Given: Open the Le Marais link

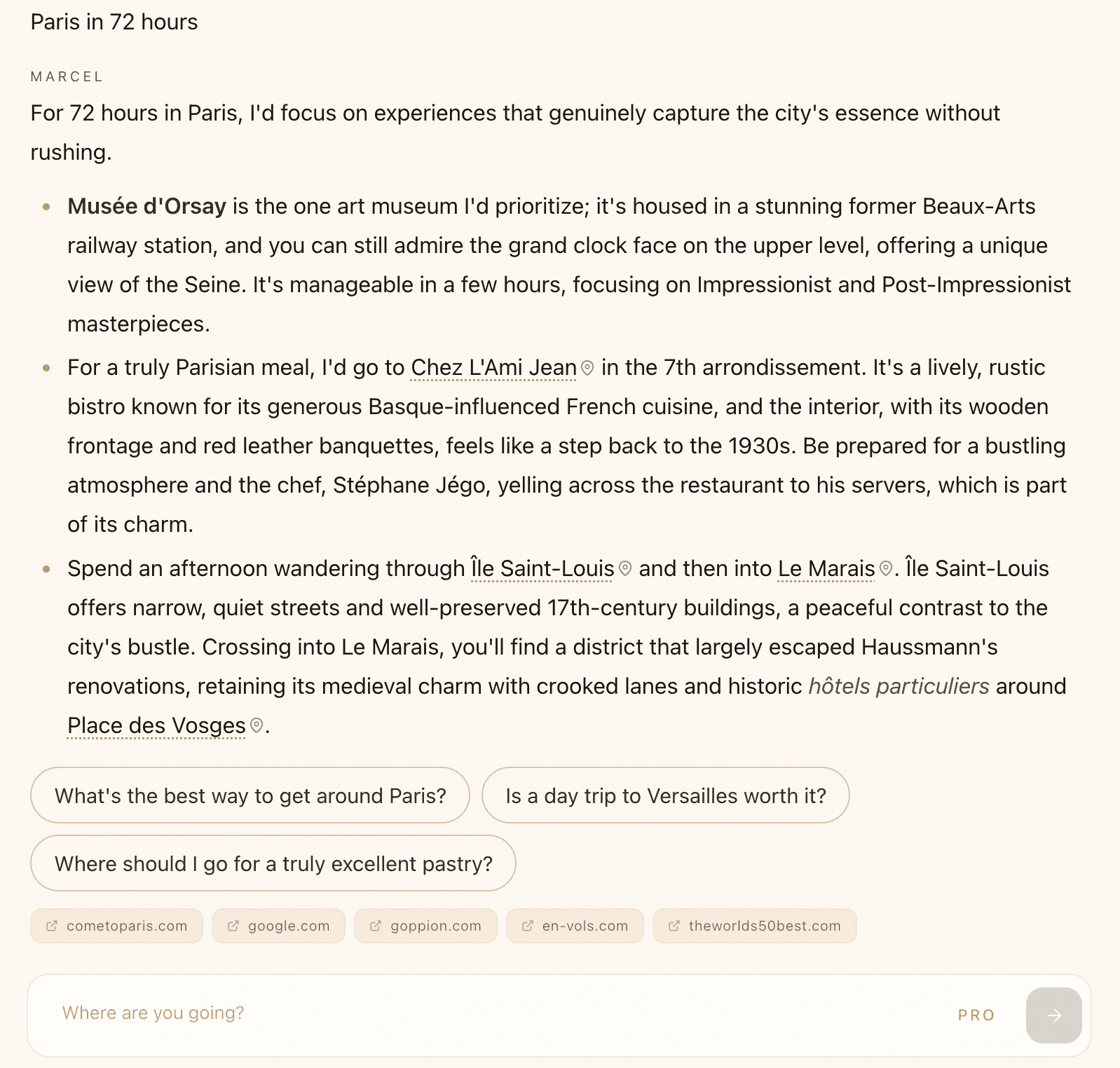Looking at the screenshot, I should point(824,568).
